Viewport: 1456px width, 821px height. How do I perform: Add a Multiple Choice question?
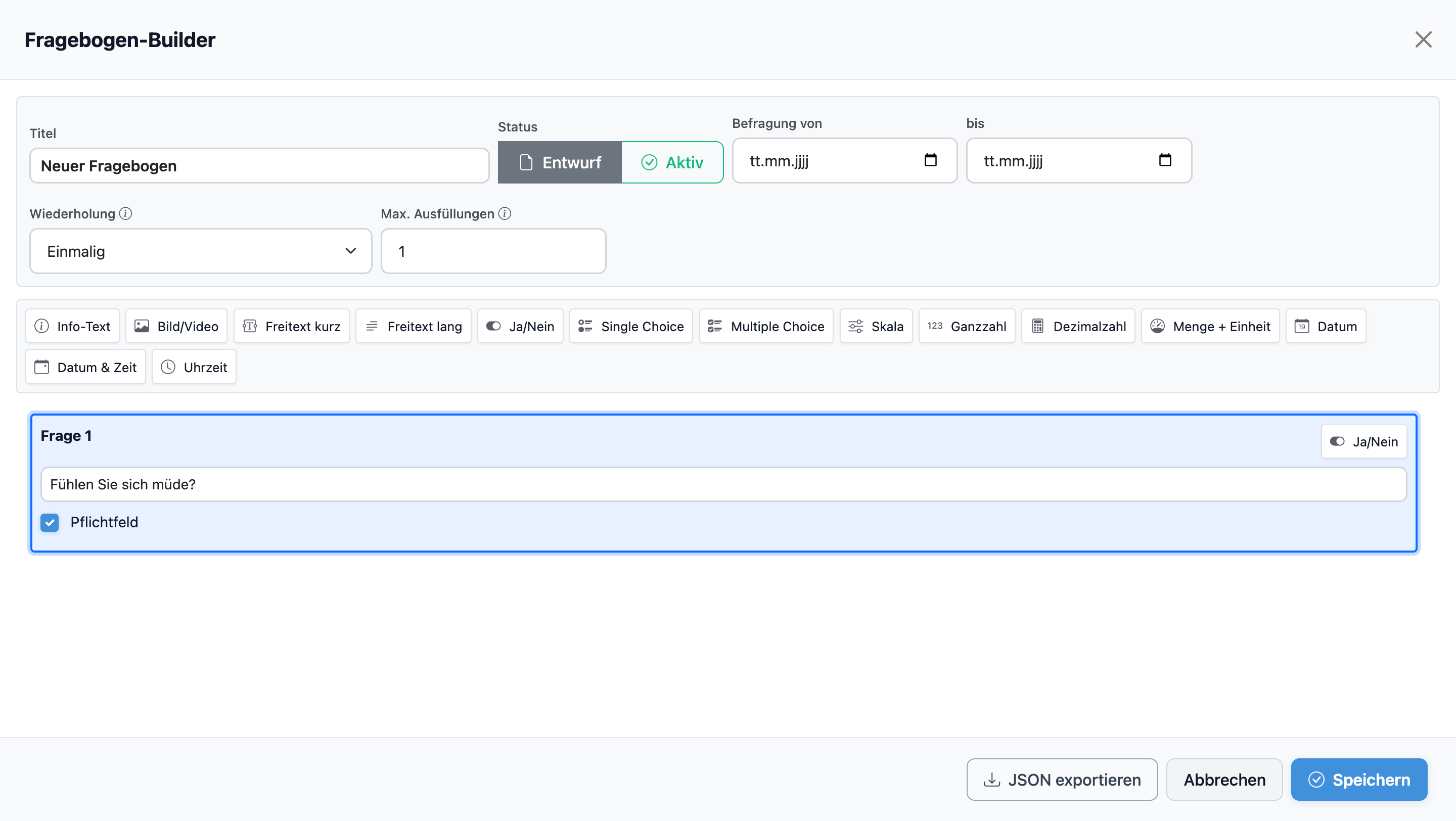point(766,326)
